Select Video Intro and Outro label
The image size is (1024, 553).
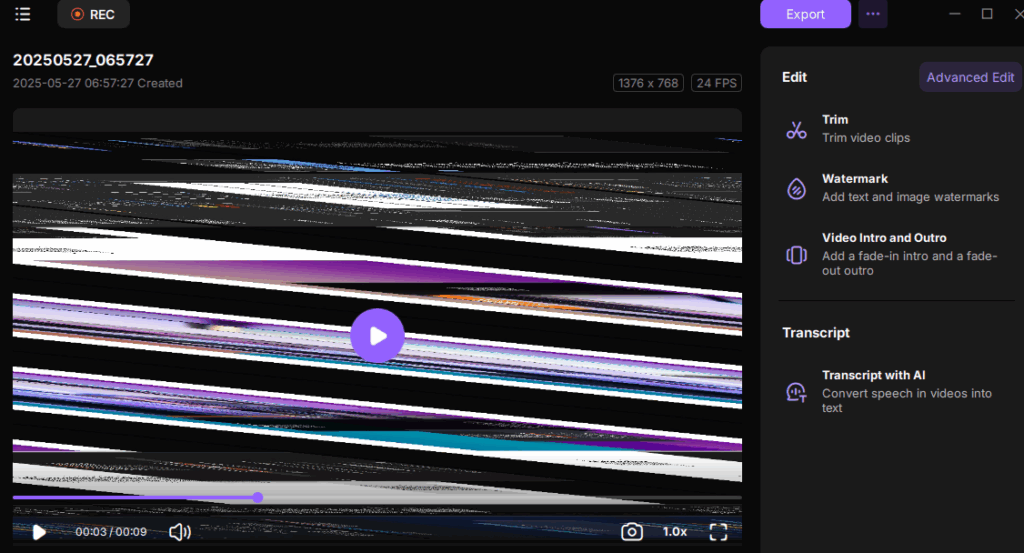884,238
